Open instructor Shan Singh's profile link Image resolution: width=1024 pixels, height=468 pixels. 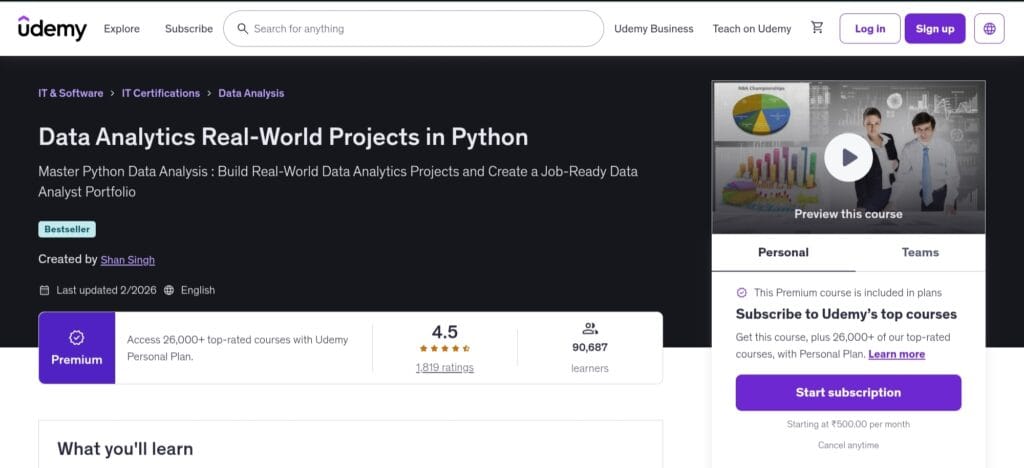pos(128,260)
